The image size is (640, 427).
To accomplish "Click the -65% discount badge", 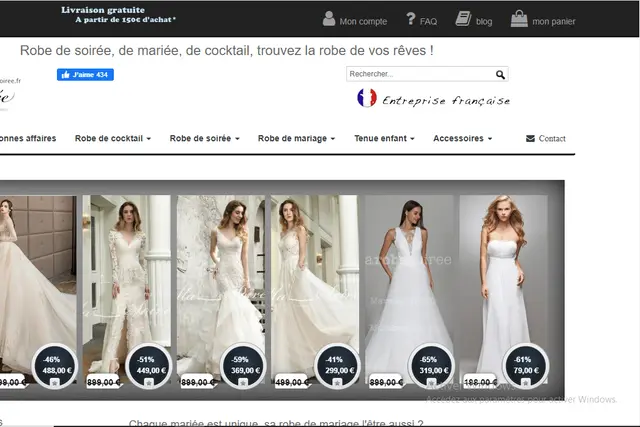I will coord(432,366).
